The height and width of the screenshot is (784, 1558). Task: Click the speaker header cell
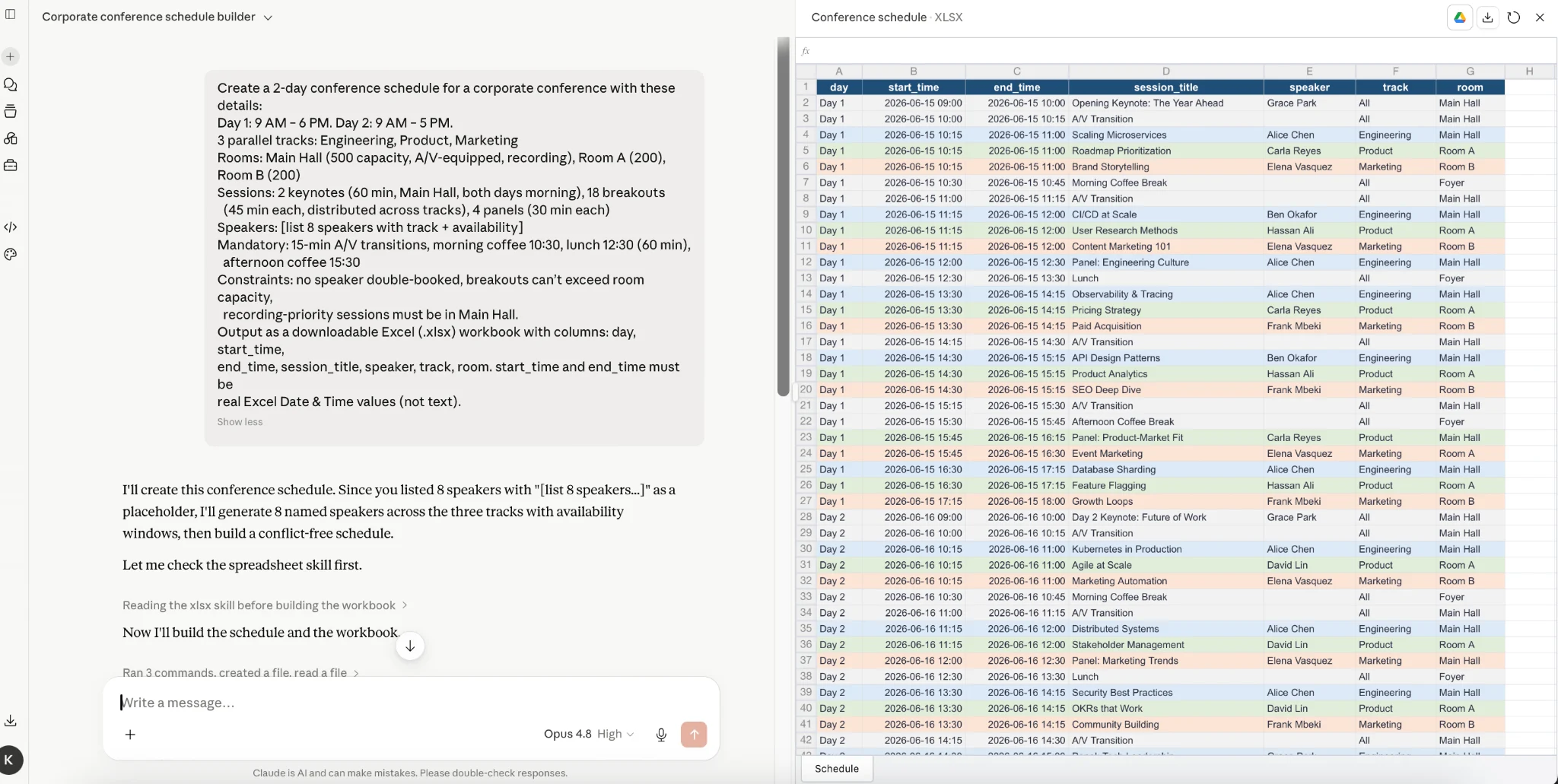tap(1309, 87)
